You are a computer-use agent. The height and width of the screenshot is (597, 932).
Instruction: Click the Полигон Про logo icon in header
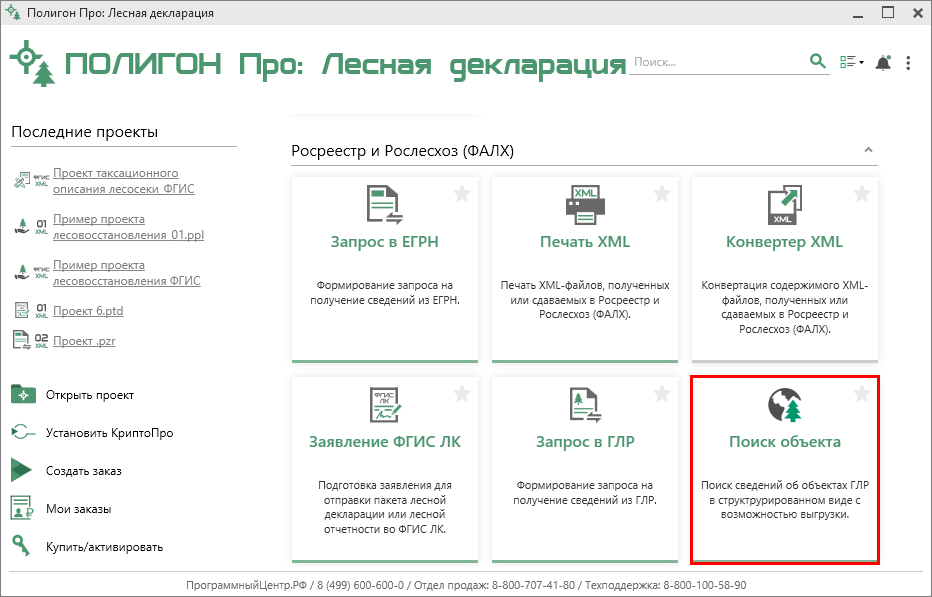coord(32,63)
